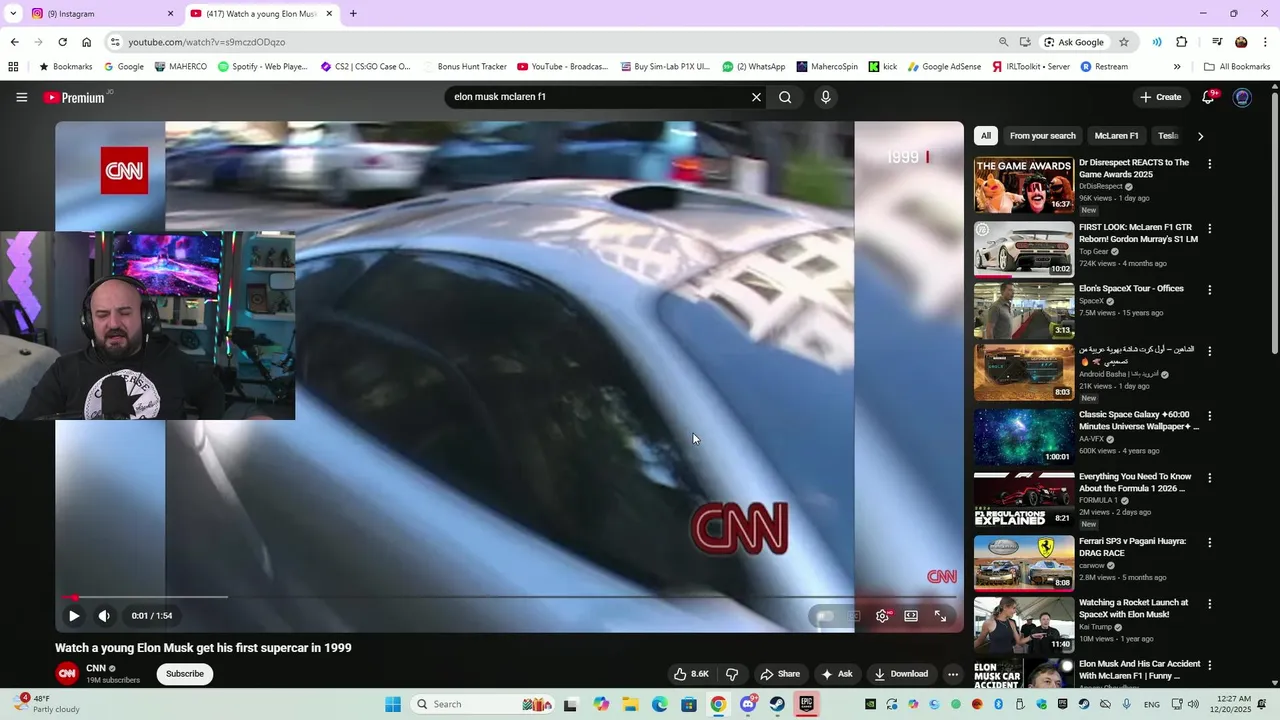Select From your search chip

click(1042, 136)
